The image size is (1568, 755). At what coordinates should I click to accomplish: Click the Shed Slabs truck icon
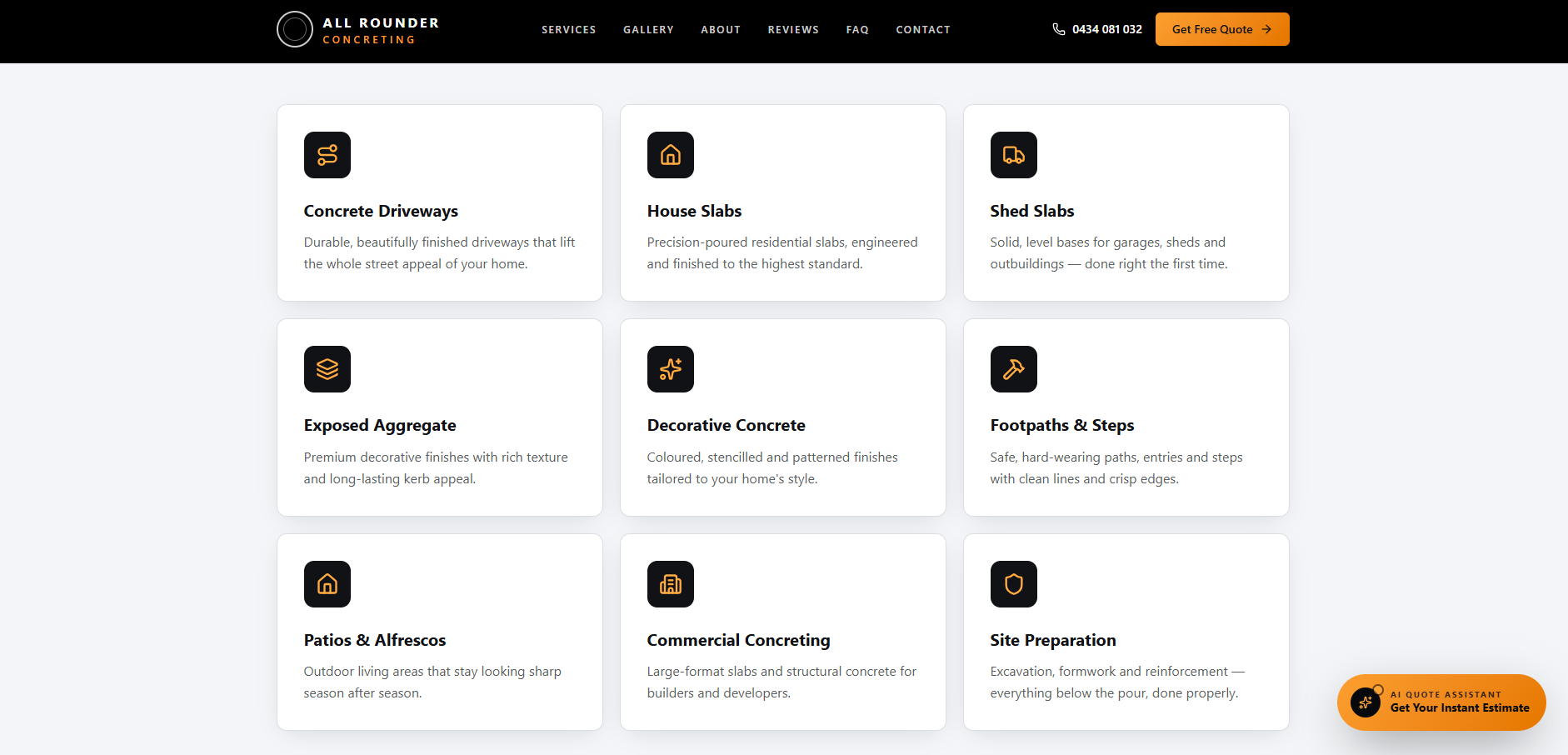point(1014,155)
